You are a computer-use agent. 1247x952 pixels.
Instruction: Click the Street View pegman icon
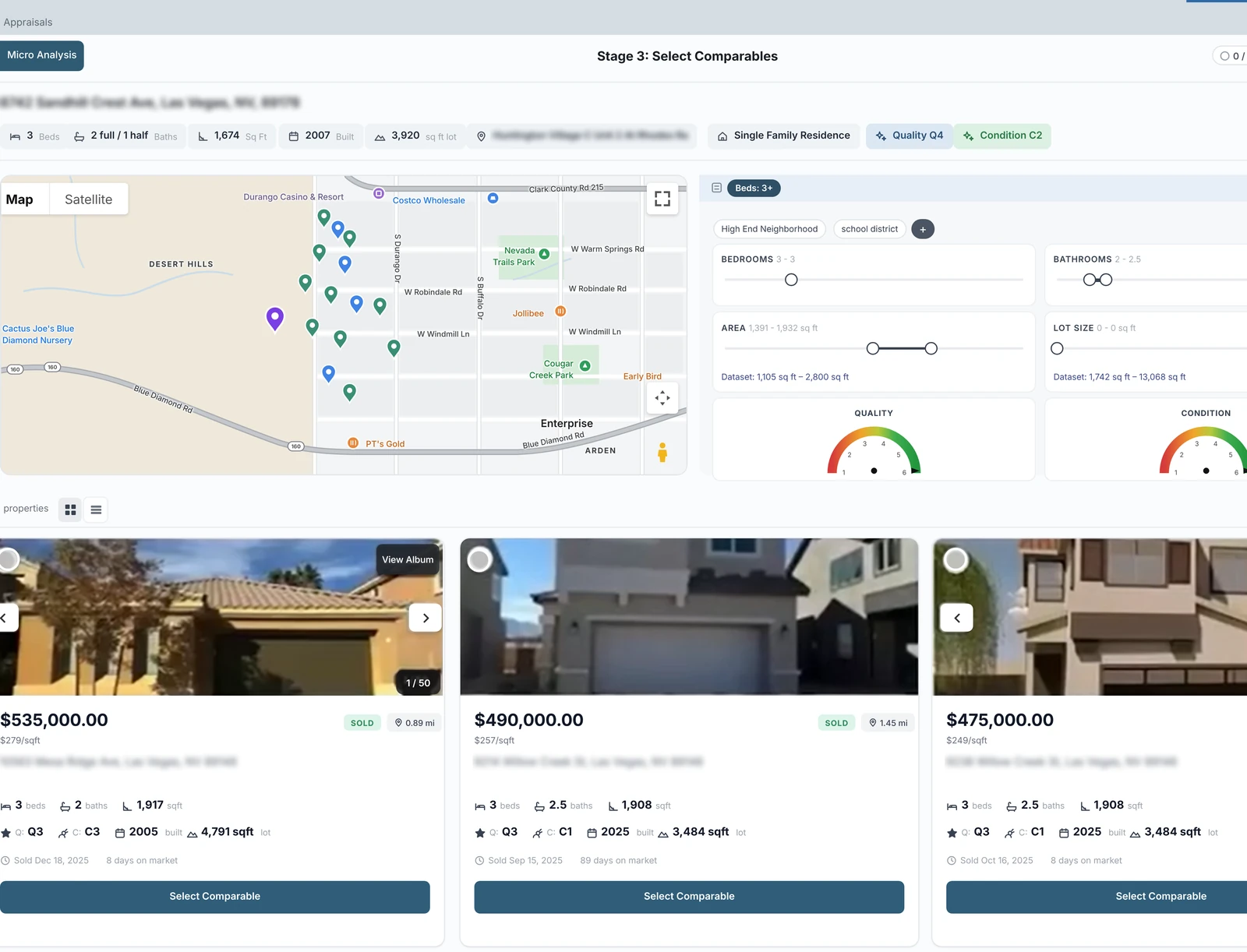(x=662, y=453)
